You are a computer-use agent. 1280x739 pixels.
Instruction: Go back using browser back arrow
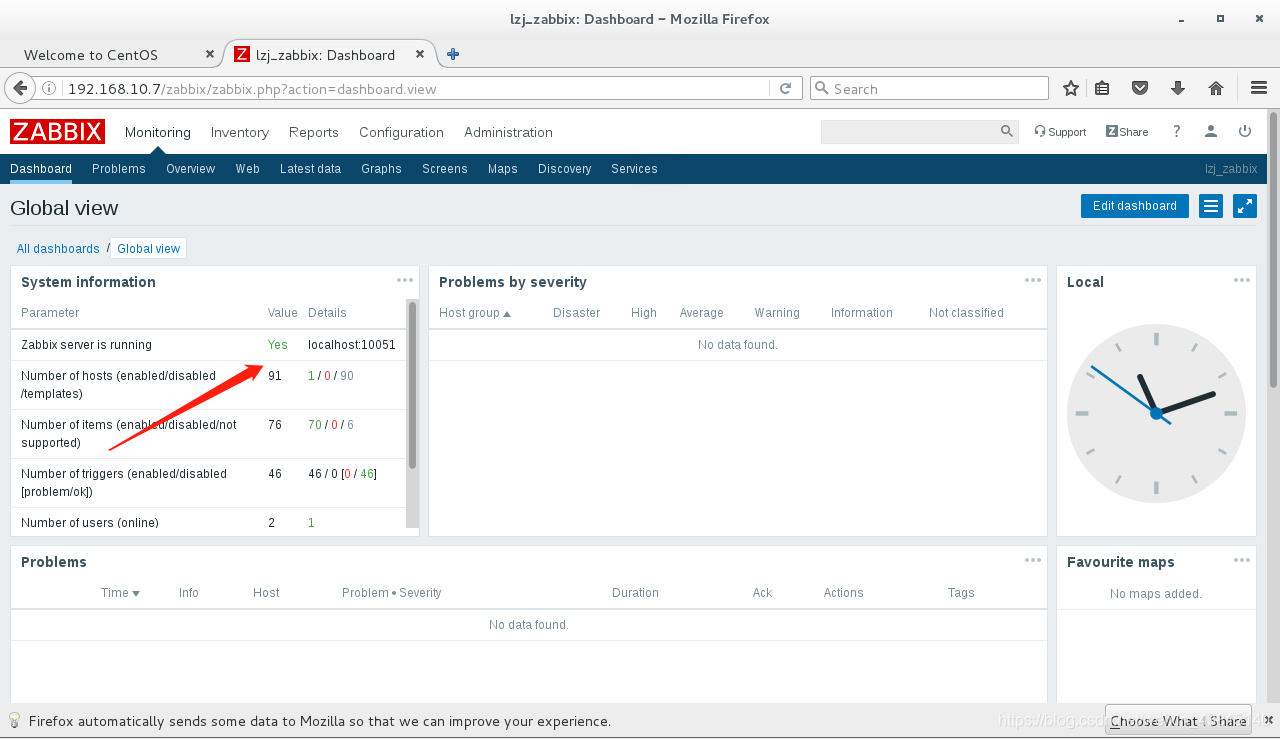[x=19, y=88]
